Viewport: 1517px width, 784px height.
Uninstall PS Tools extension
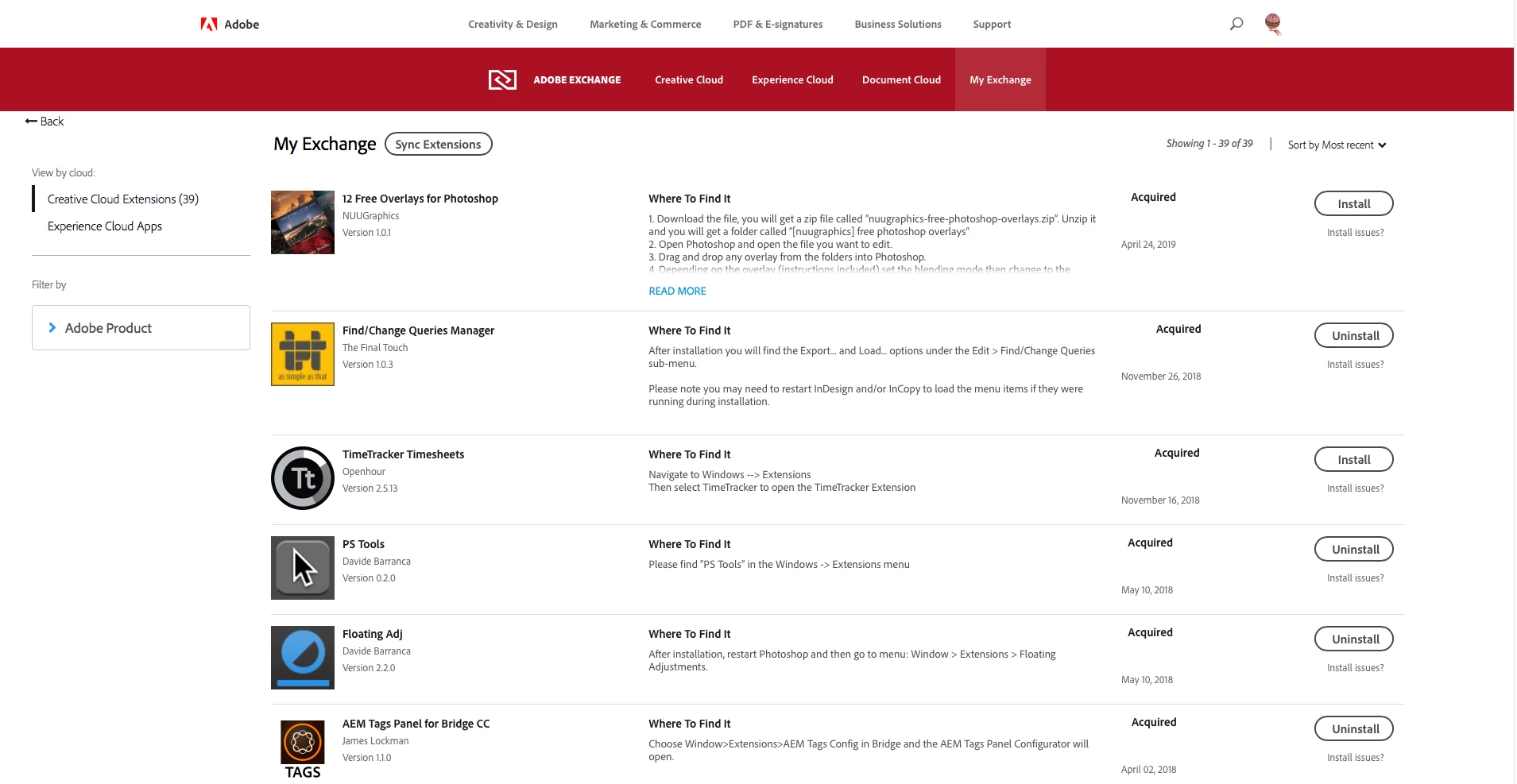(1354, 550)
